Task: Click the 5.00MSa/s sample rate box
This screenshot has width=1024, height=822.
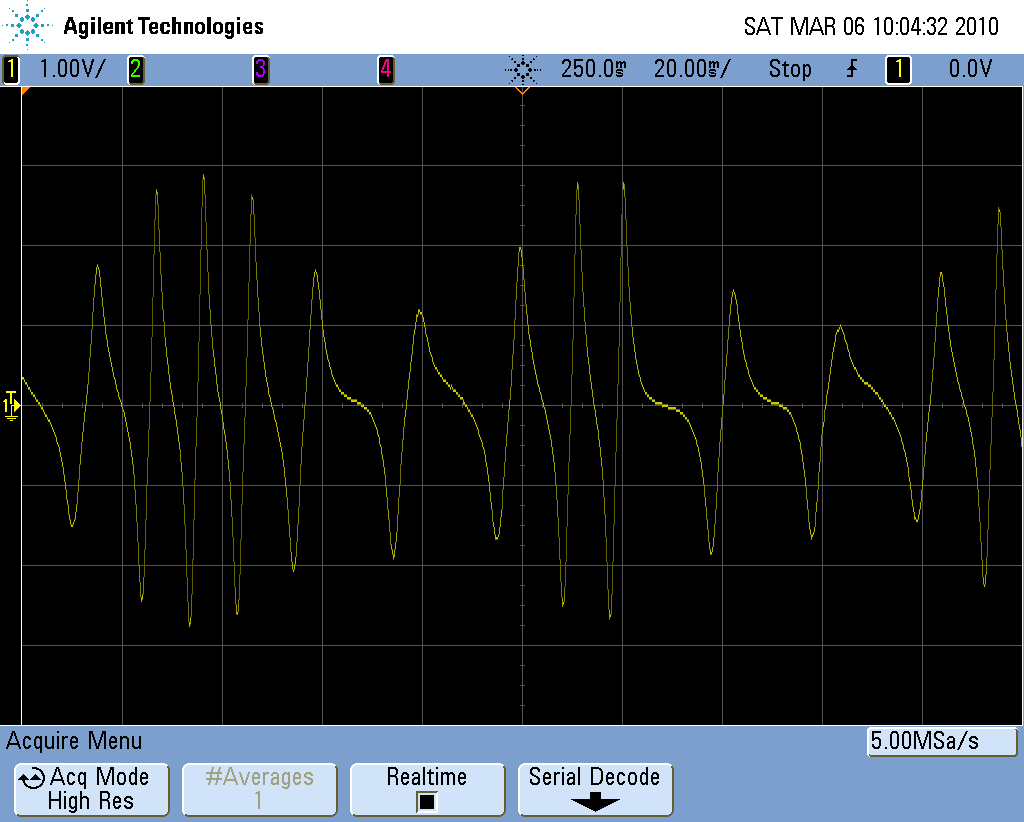Action: [x=941, y=742]
